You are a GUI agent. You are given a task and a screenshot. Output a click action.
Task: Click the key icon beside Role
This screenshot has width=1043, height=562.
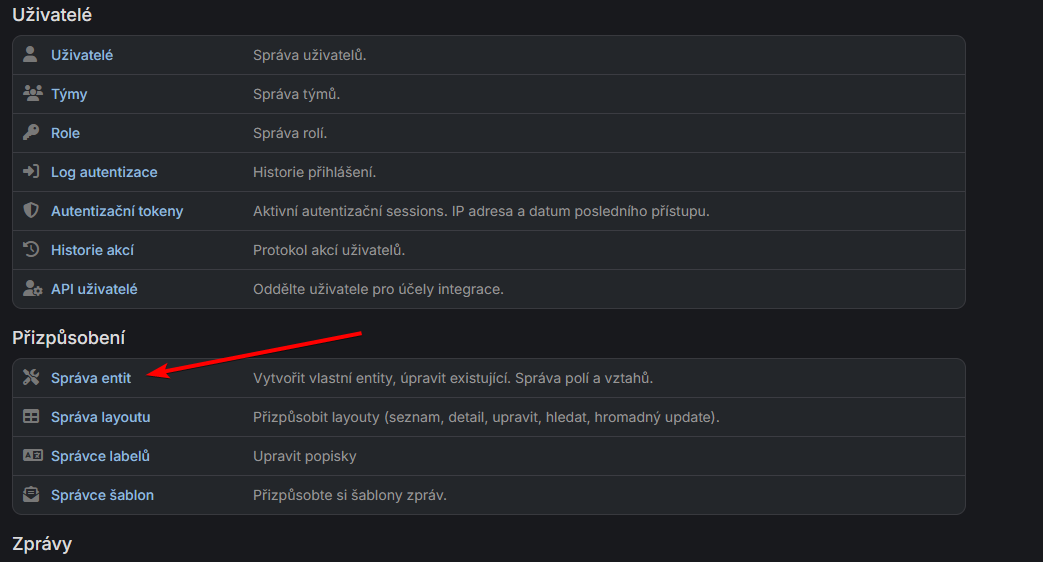coord(31,133)
